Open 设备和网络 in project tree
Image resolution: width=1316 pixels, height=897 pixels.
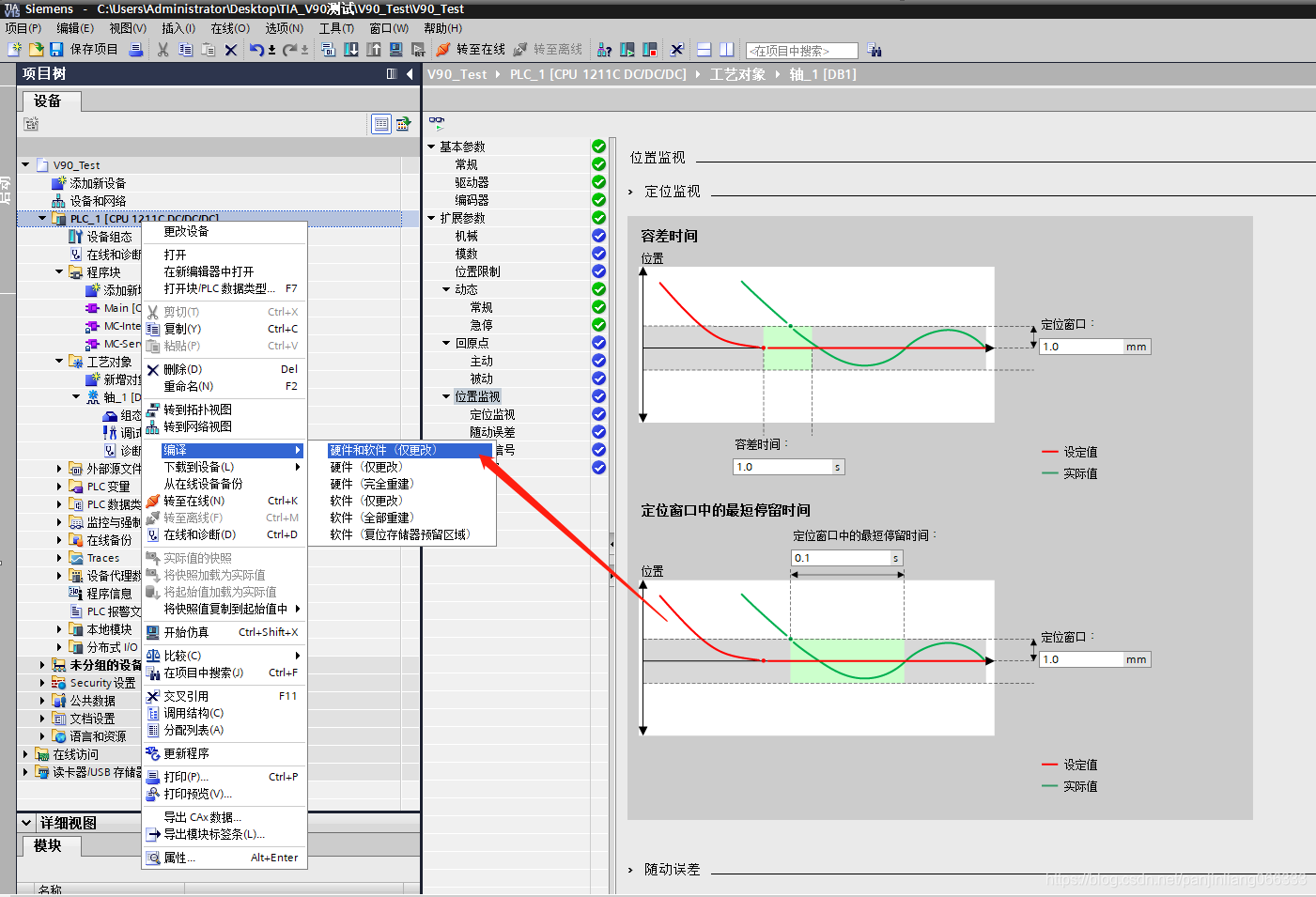click(98, 201)
